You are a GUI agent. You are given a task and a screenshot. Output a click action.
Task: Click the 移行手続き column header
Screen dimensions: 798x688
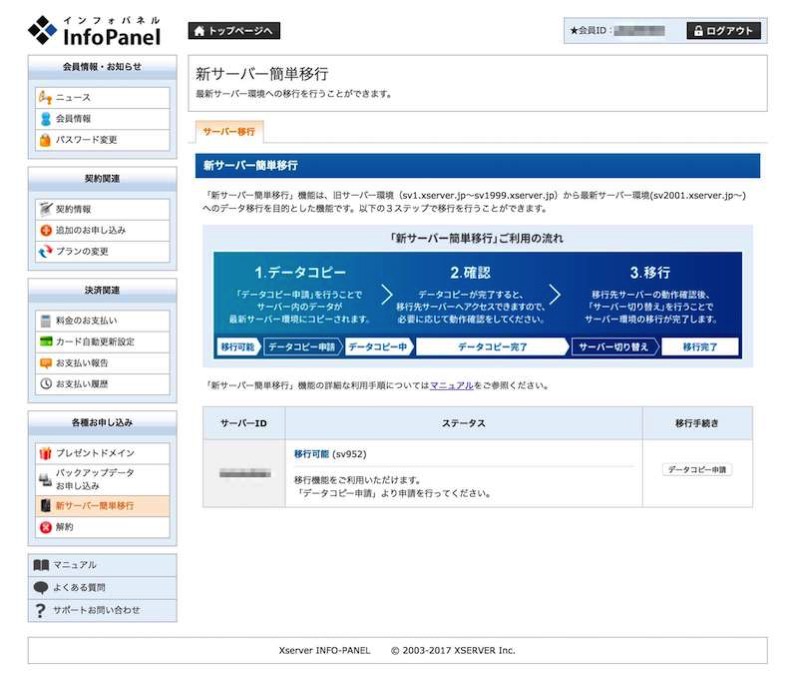click(697, 423)
